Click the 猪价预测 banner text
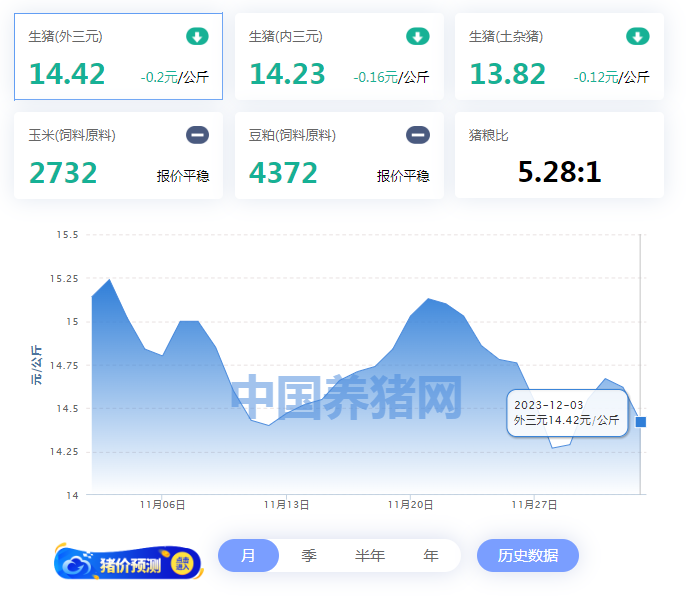The width and height of the screenshot is (686, 605). [x=130, y=565]
